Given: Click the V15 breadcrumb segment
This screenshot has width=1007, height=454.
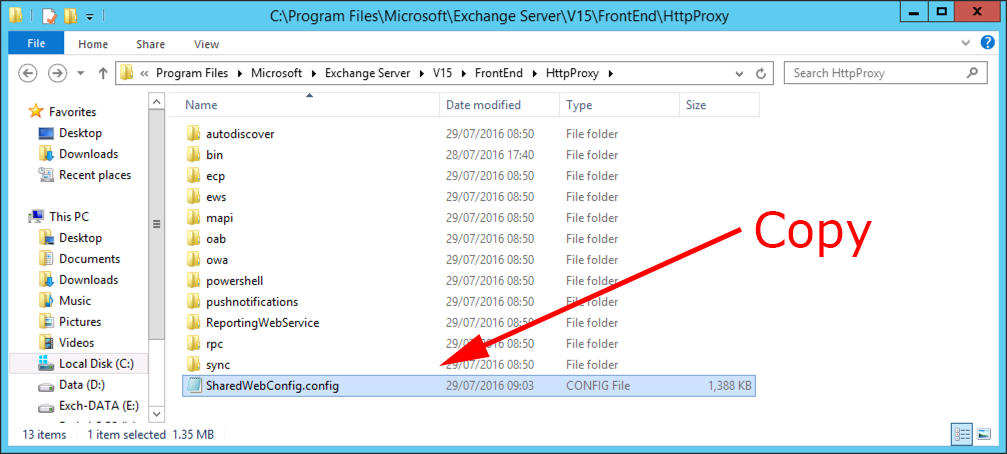Looking at the screenshot, I should point(442,73).
